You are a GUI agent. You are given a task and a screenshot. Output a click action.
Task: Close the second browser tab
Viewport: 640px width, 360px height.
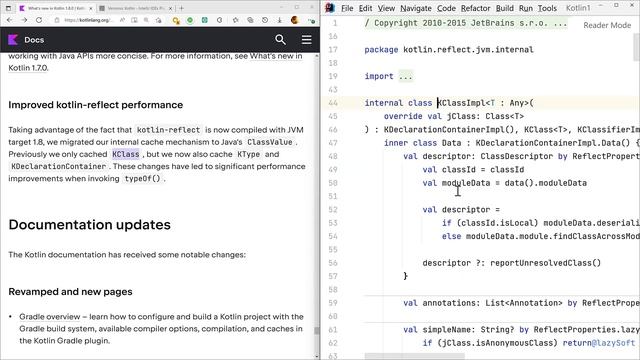pyautogui.click(x=170, y=8)
